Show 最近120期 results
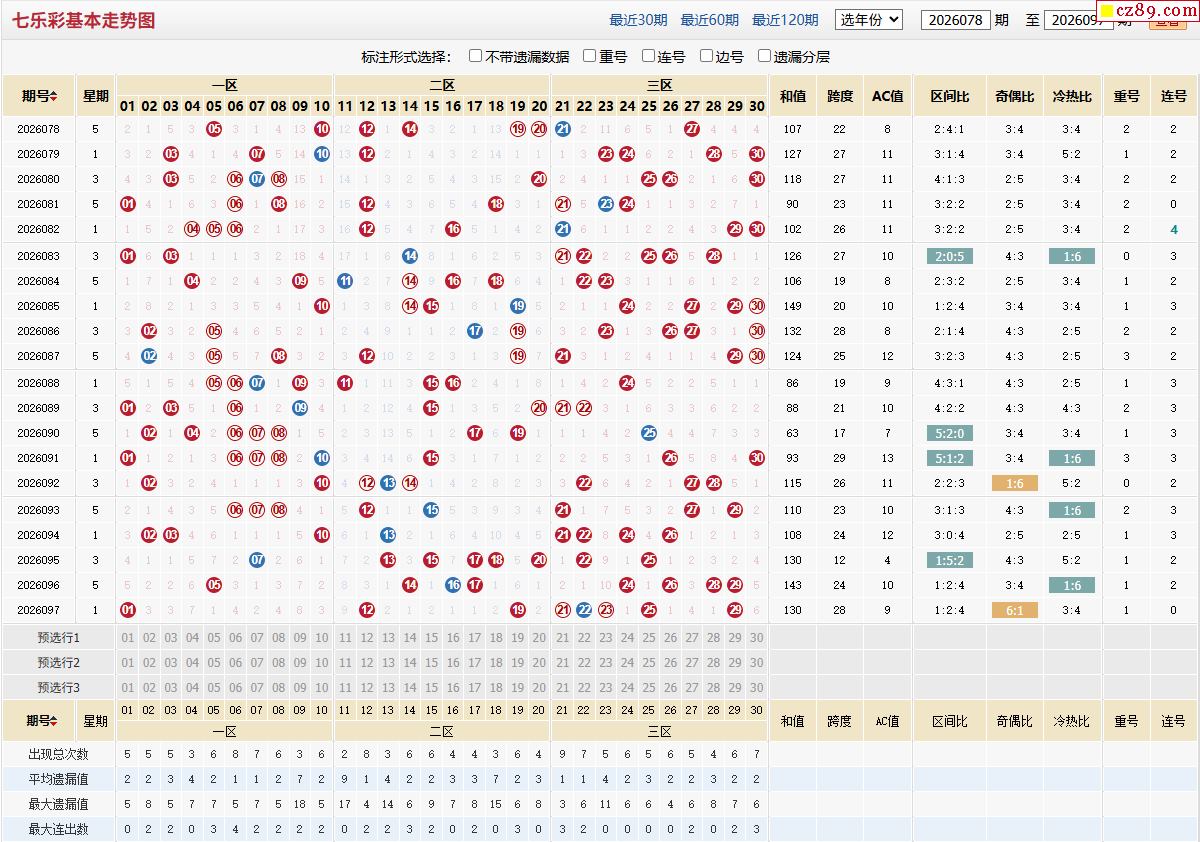The image size is (1200, 842). click(x=785, y=20)
